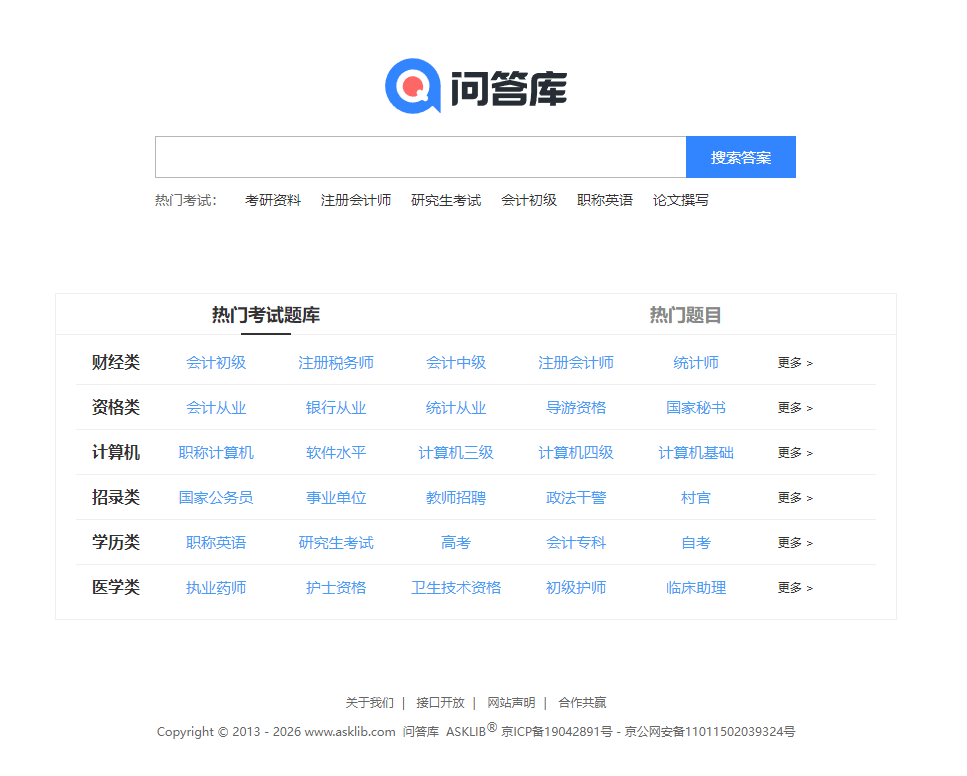The image size is (967, 776).
Task: Switch to the 热门题目 tab
Action: coord(685,315)
